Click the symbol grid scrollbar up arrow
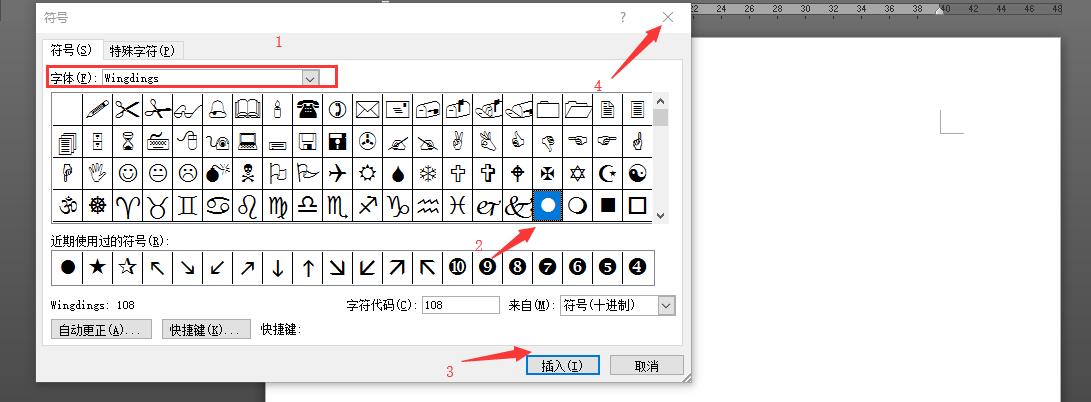1091x402 pixels. point(660,101)
